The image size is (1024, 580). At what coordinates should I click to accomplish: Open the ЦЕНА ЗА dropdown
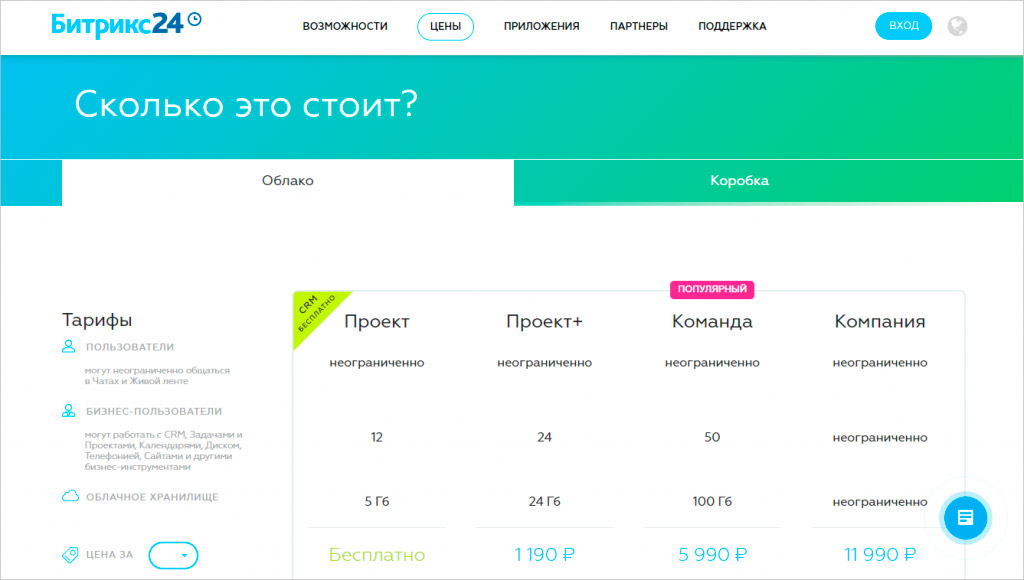click(x=173, y=555)
